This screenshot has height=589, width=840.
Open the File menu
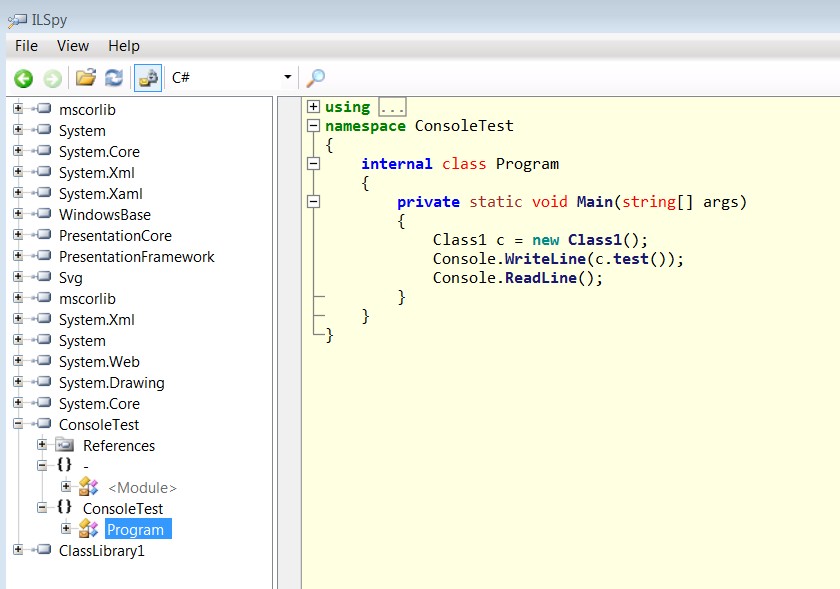pos(26,46)
